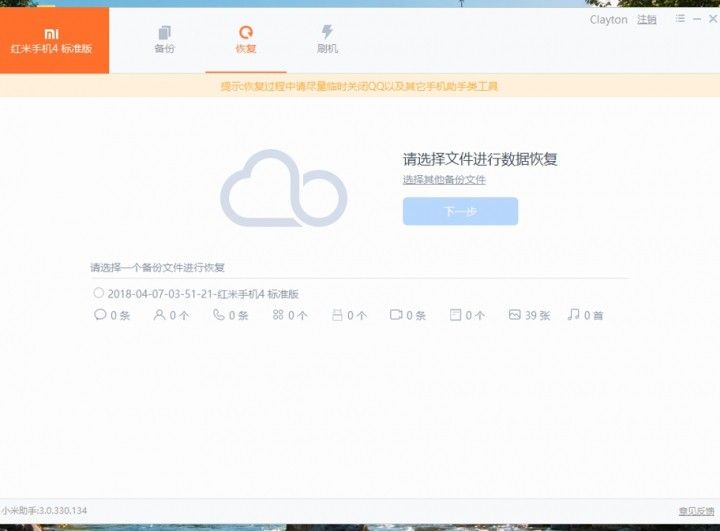Click the apps grid icon
This screenshot has height=531, width=720.
(278, 315)
